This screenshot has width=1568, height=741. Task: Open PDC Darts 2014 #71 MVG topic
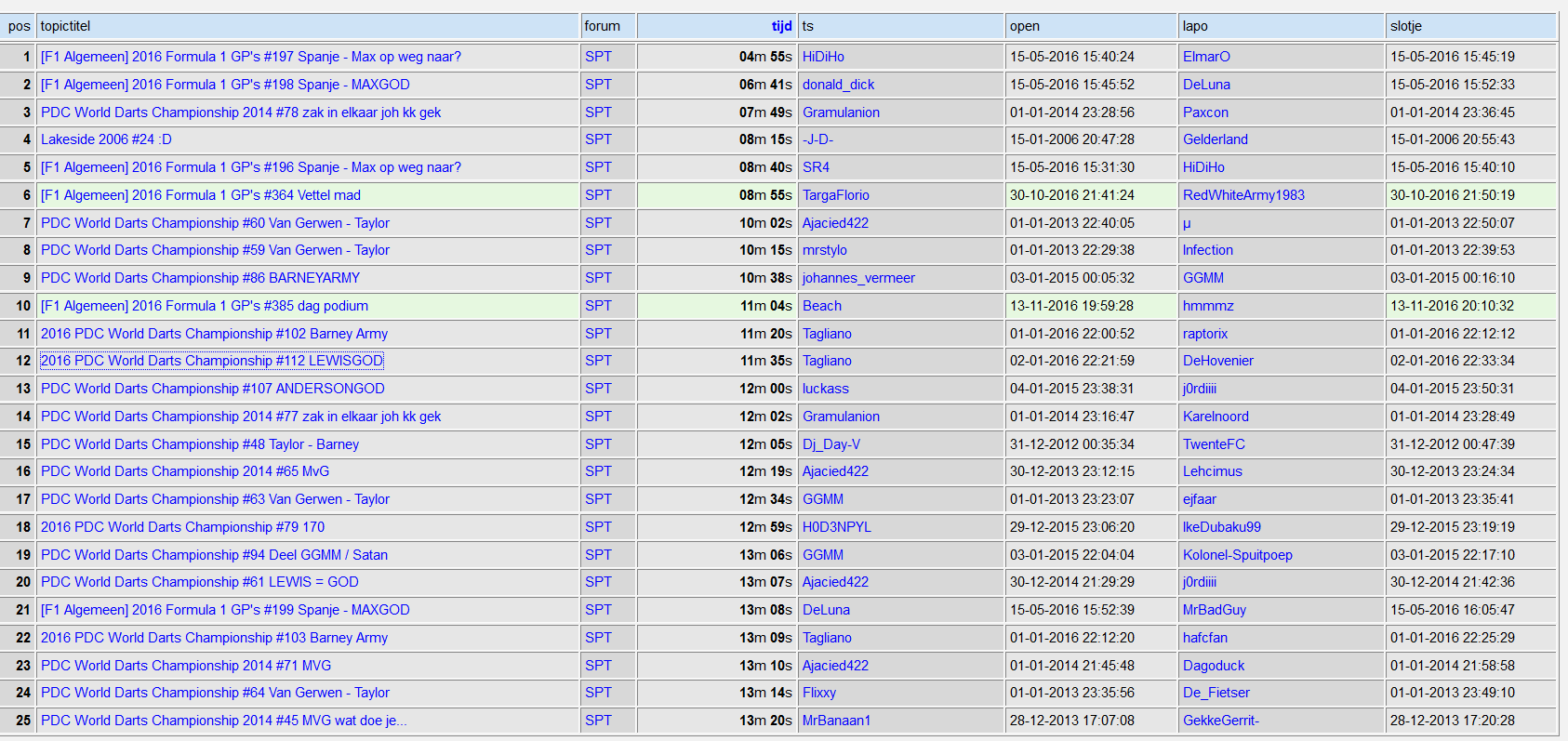[186, 666]
